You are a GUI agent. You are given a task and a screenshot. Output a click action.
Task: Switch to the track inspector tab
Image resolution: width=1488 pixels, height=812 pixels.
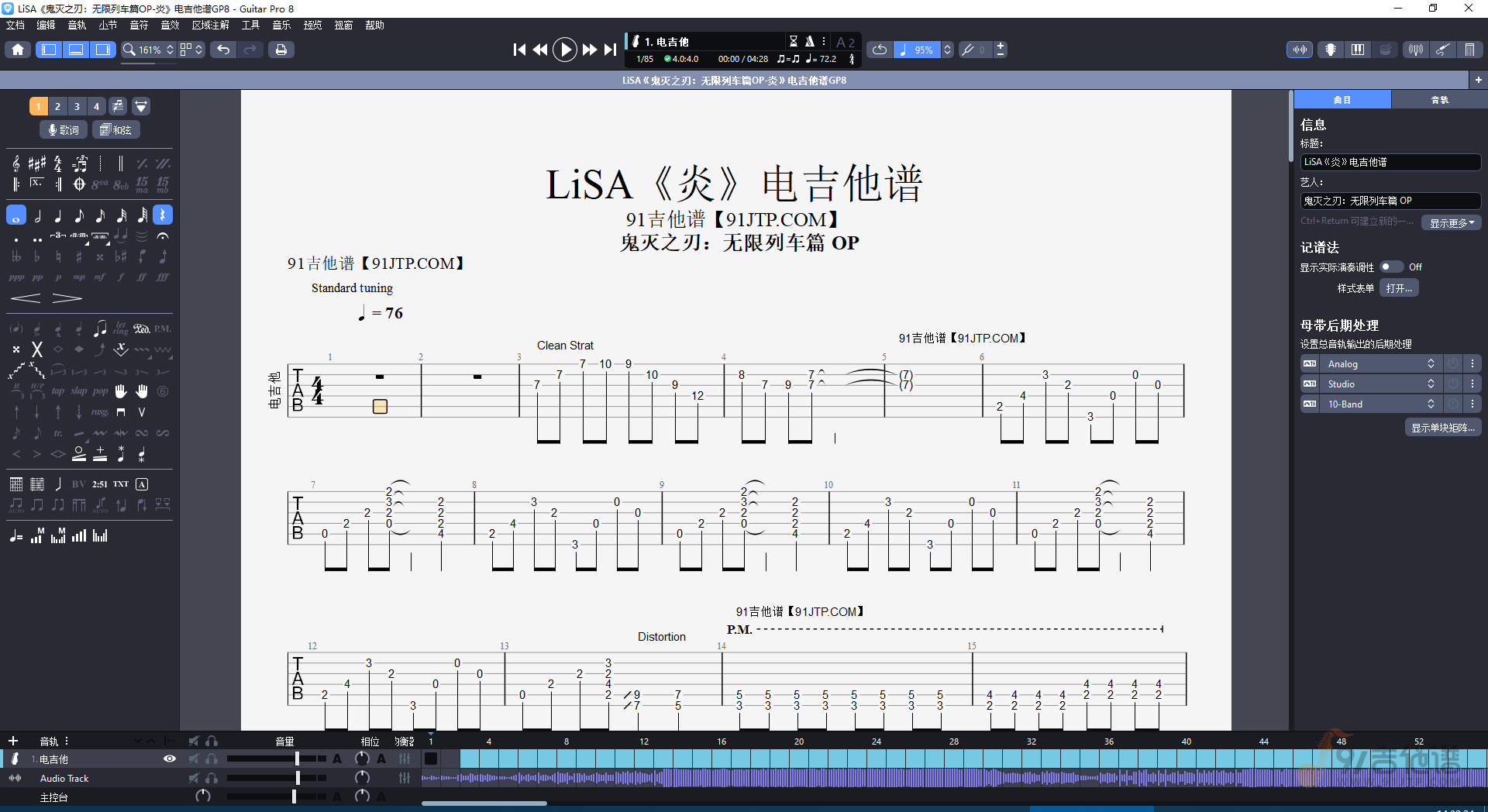[1439, 100]
